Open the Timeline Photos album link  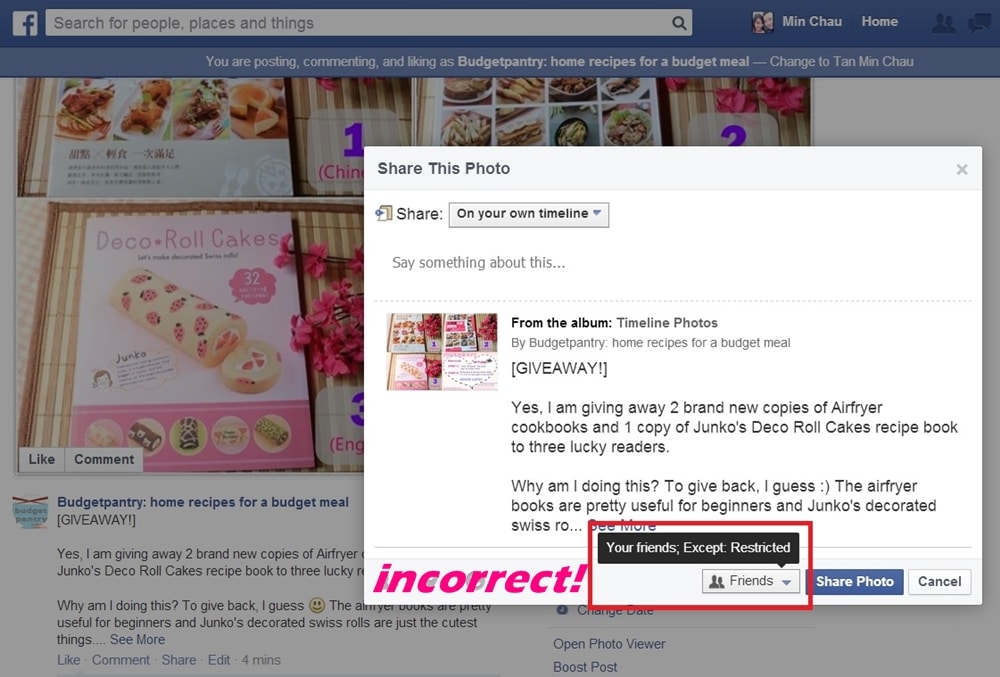click(667, 323)
